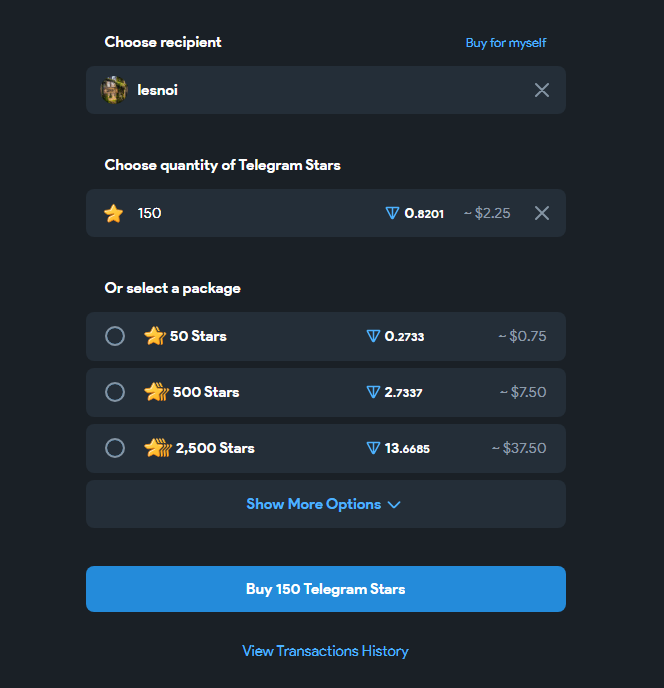
Task: Click the star icon of 50 Stars package
Action: tap(154, 336)
